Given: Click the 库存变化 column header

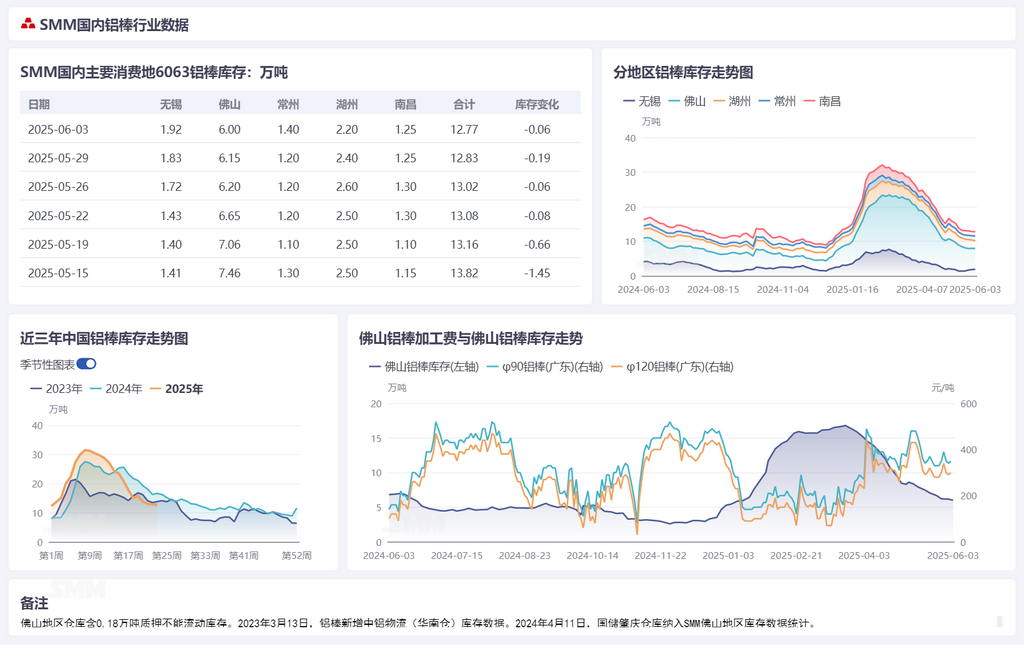Looking at the screenshot, I should [536, 104].
